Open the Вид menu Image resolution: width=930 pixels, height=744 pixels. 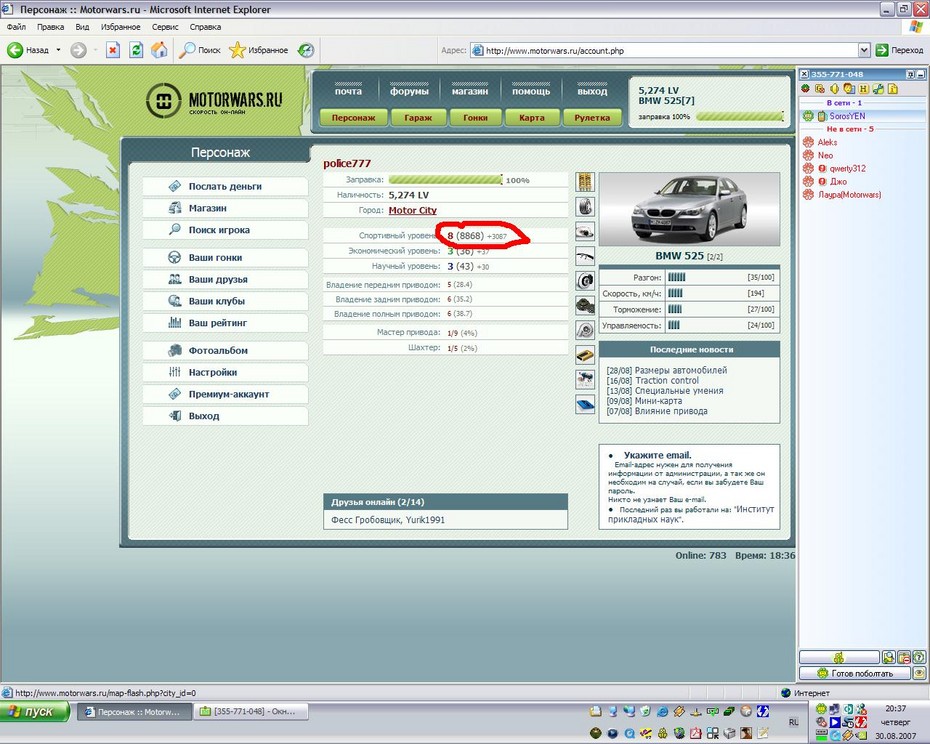[82, 27]
